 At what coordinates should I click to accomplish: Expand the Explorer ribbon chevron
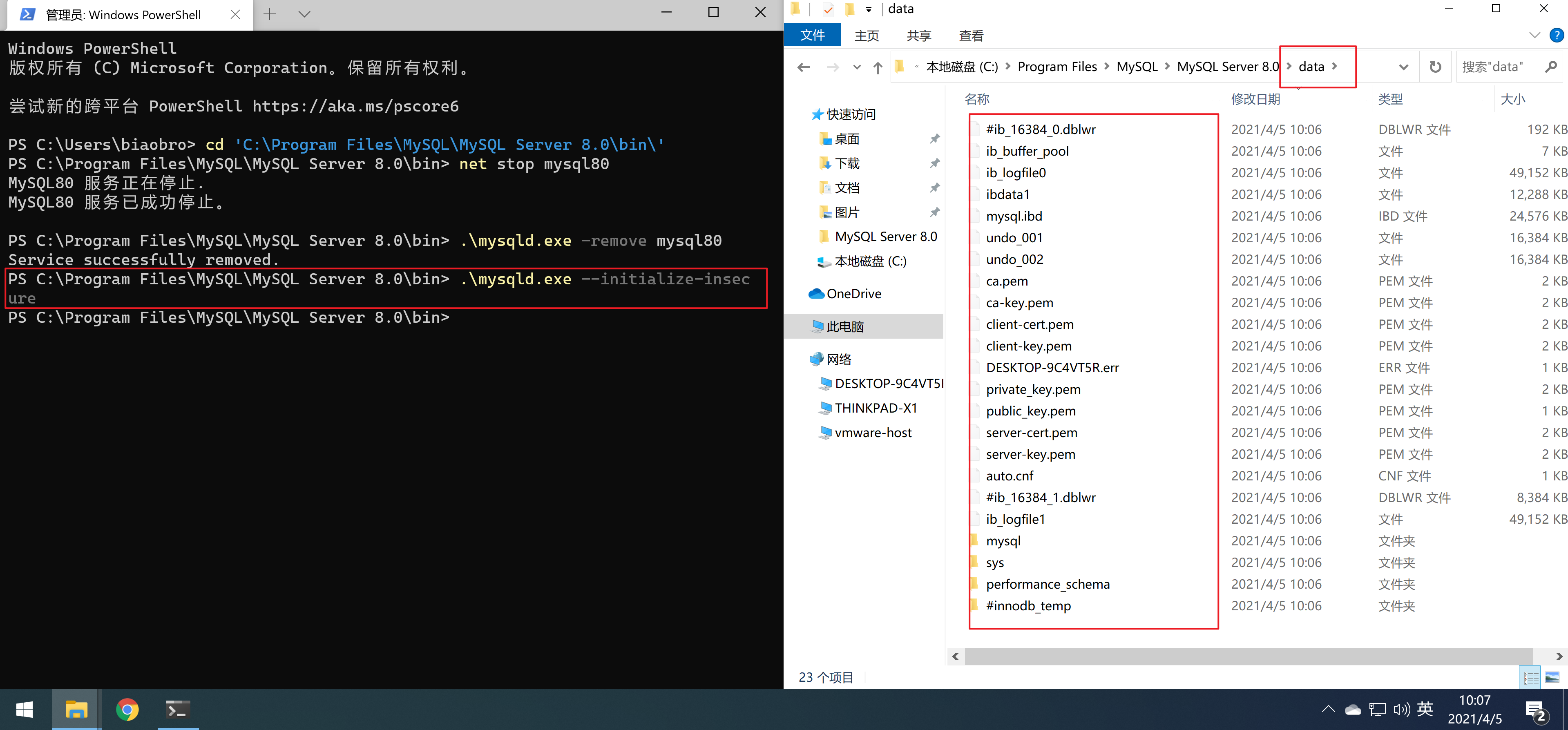1534,35
